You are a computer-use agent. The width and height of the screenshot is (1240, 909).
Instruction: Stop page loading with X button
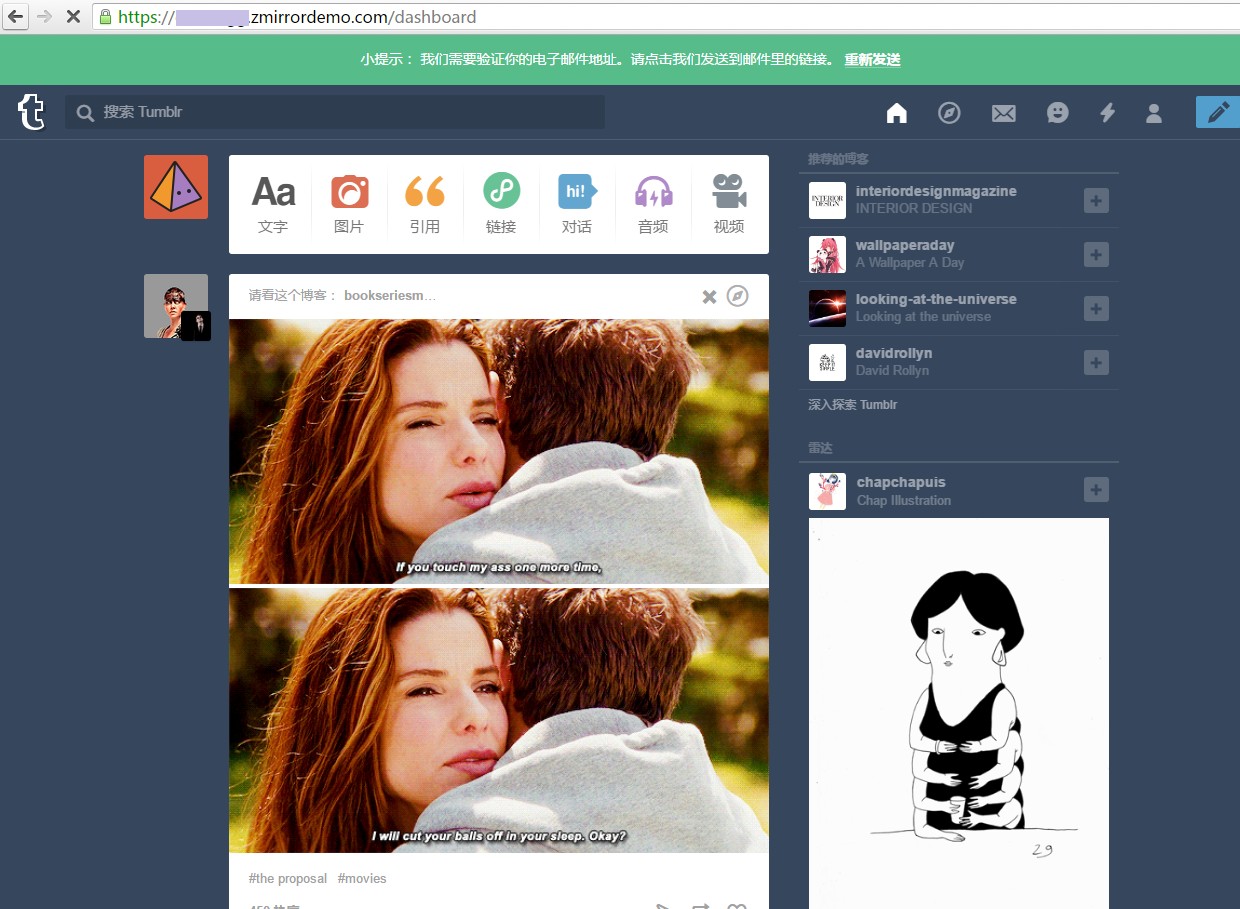[72, 17]
